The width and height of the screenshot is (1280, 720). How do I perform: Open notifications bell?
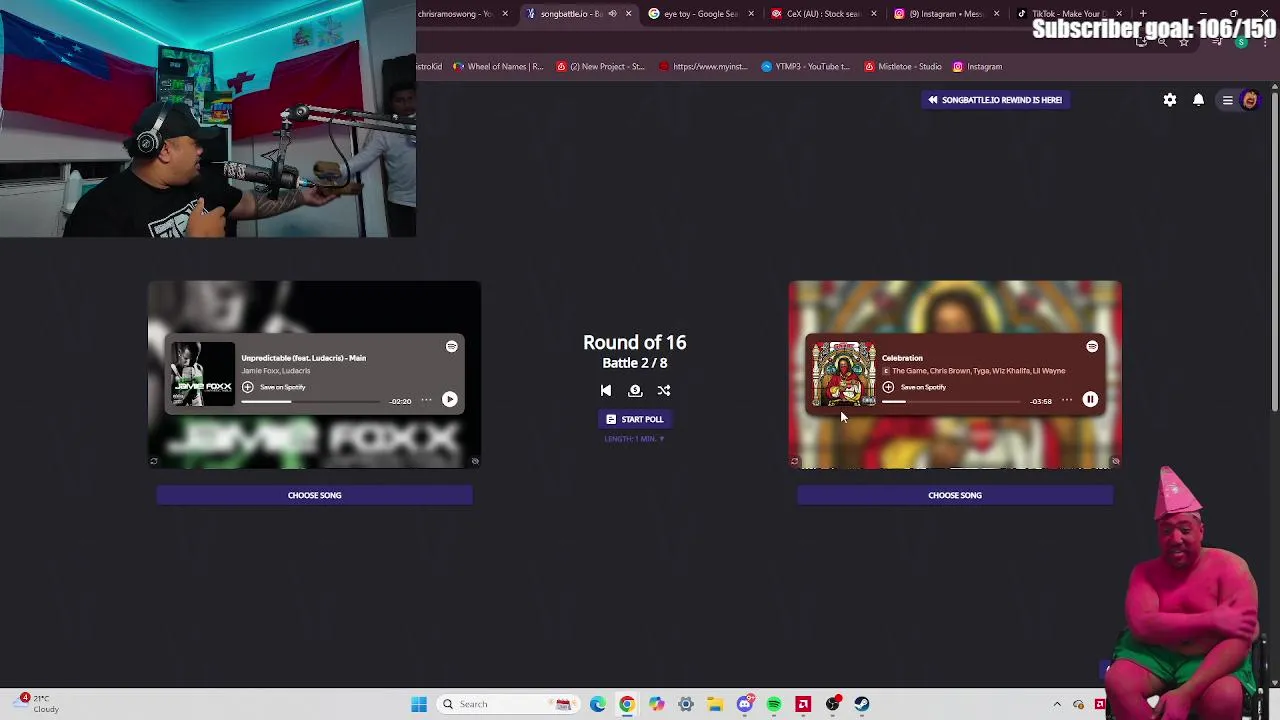pos(1198,100)
